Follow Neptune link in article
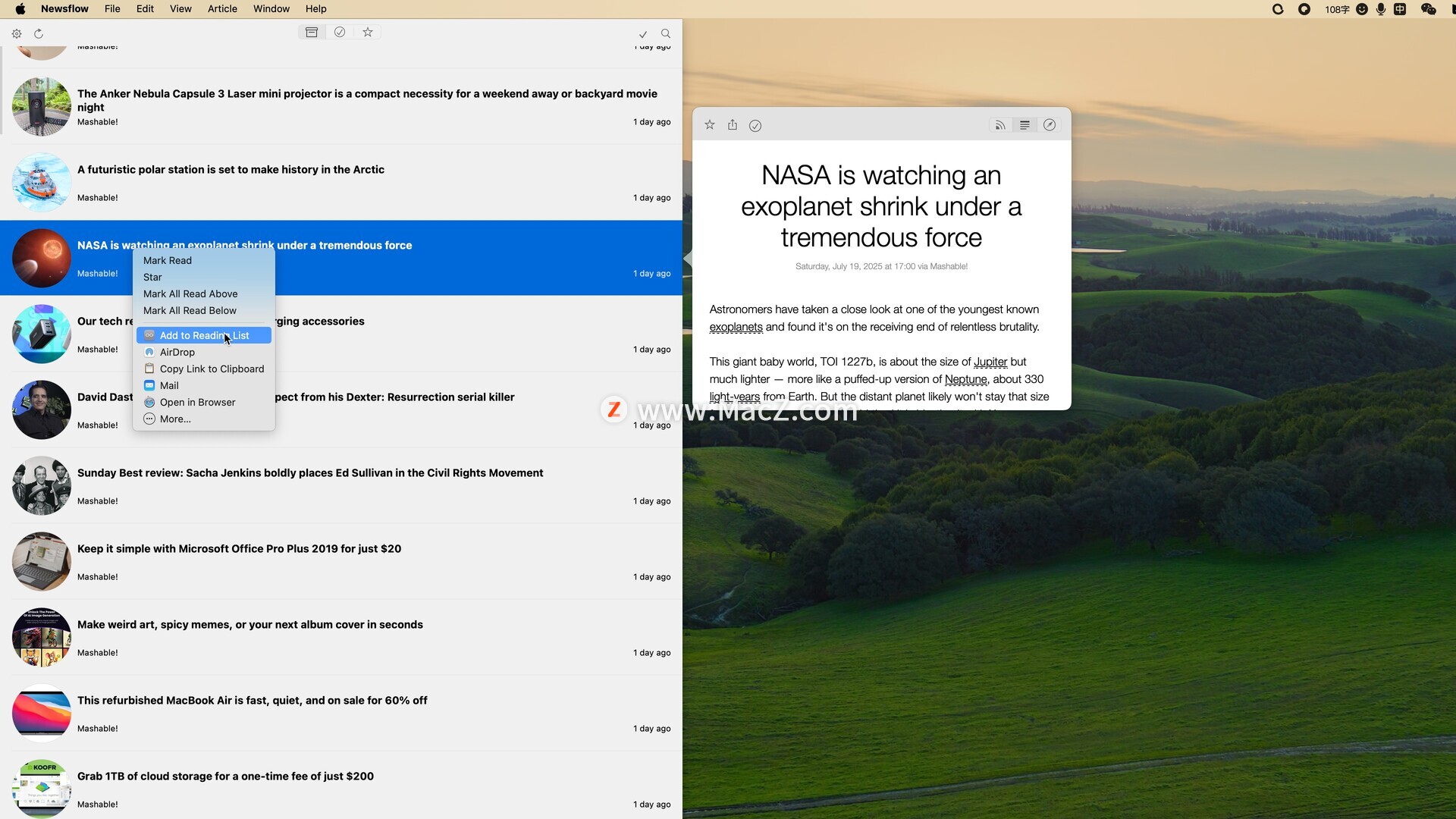Image resolution: width=1456 pixels, height=819 pixels. click(x=966, y=379)
